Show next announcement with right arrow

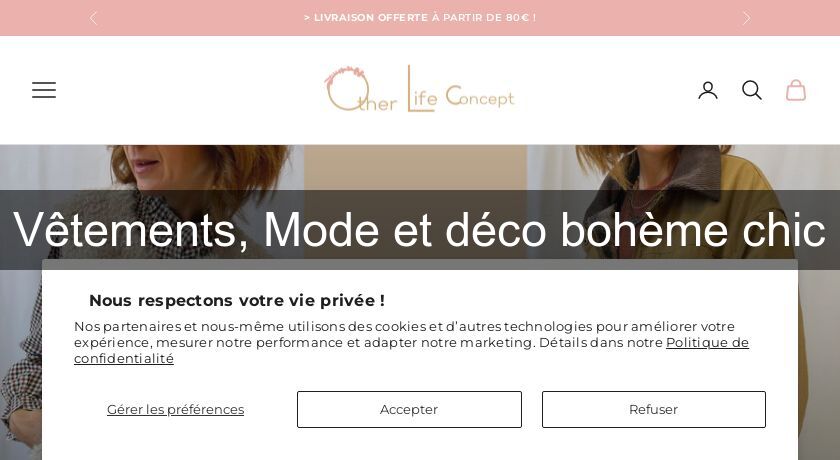click(x=746, y=18)
